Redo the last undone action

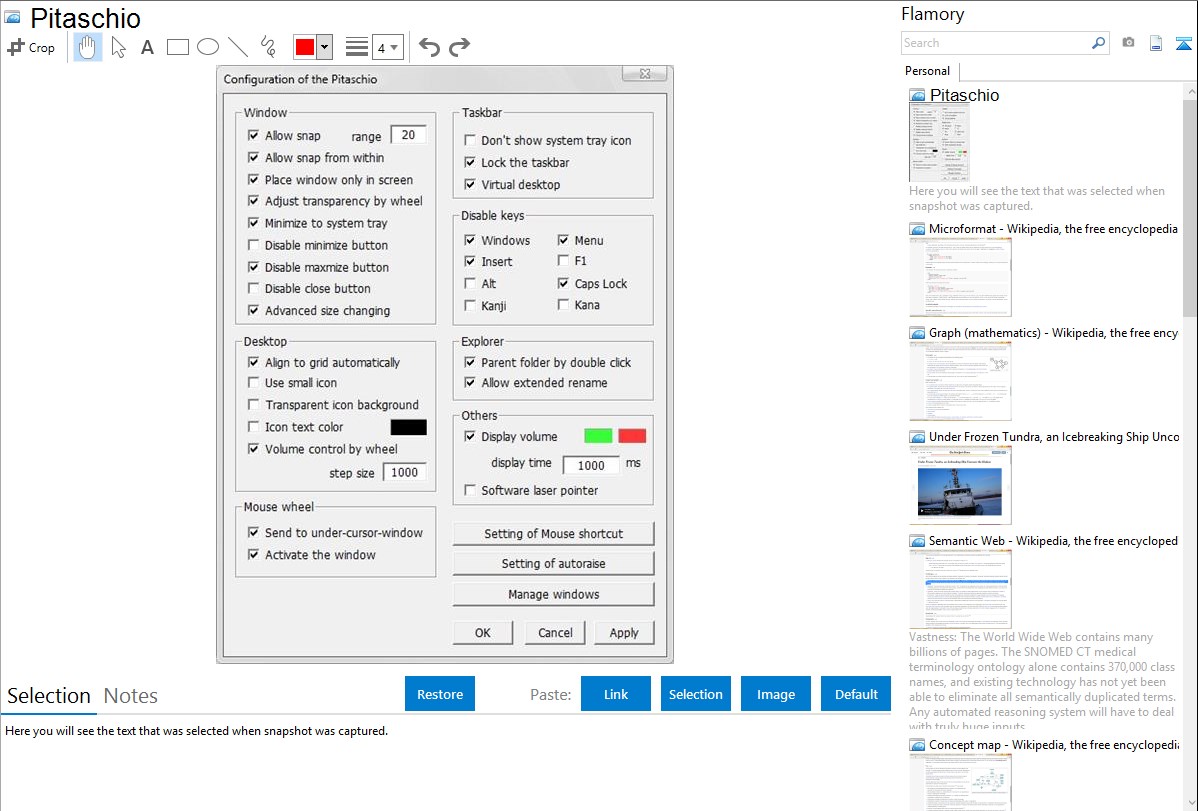tap(459, 47)
